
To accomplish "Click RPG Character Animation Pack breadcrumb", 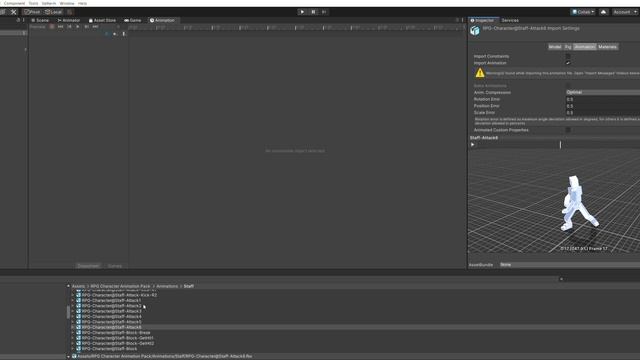I will pyautogui.click(x=120, y=286).
